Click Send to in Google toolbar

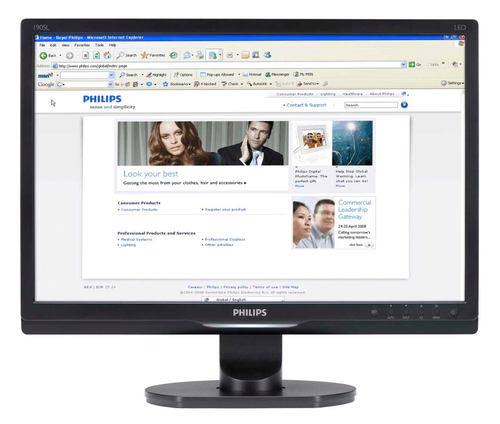[308, 84]
